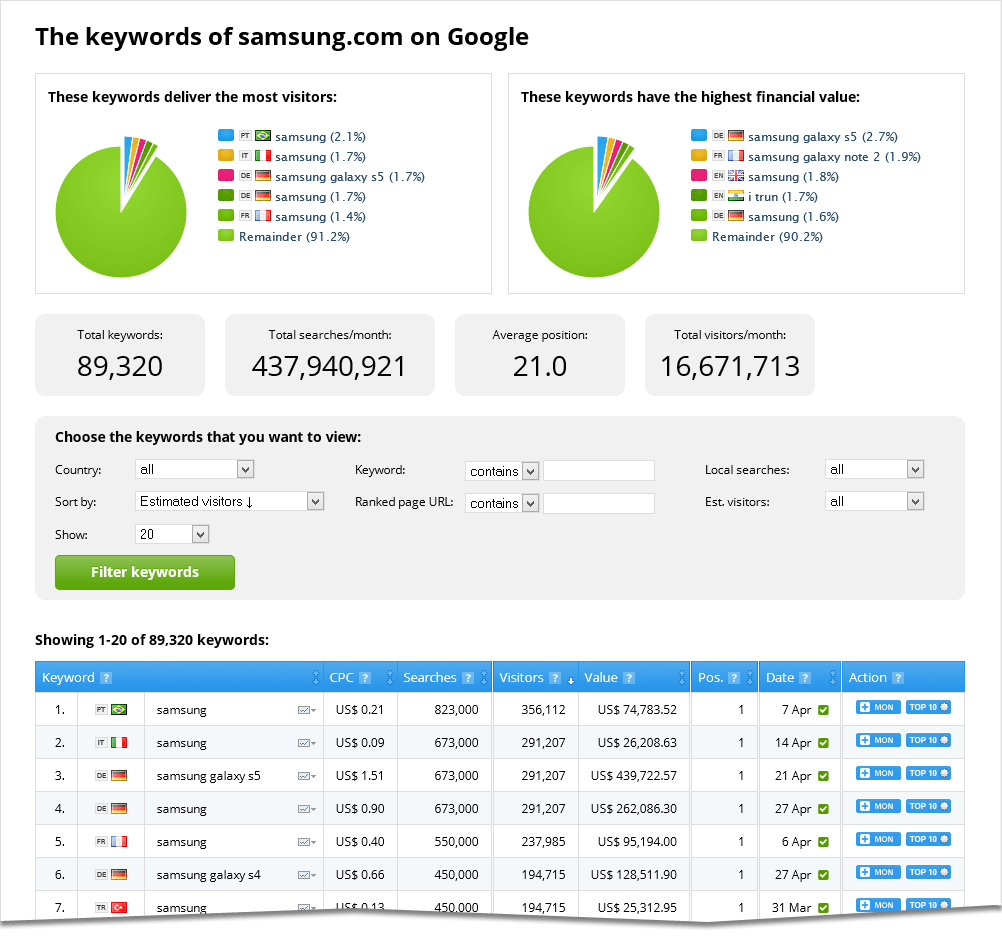The image size is (1002, 939).
Task: Click TOP 10 button for samsung galaxy s4 row
Action: coord(928,872)
